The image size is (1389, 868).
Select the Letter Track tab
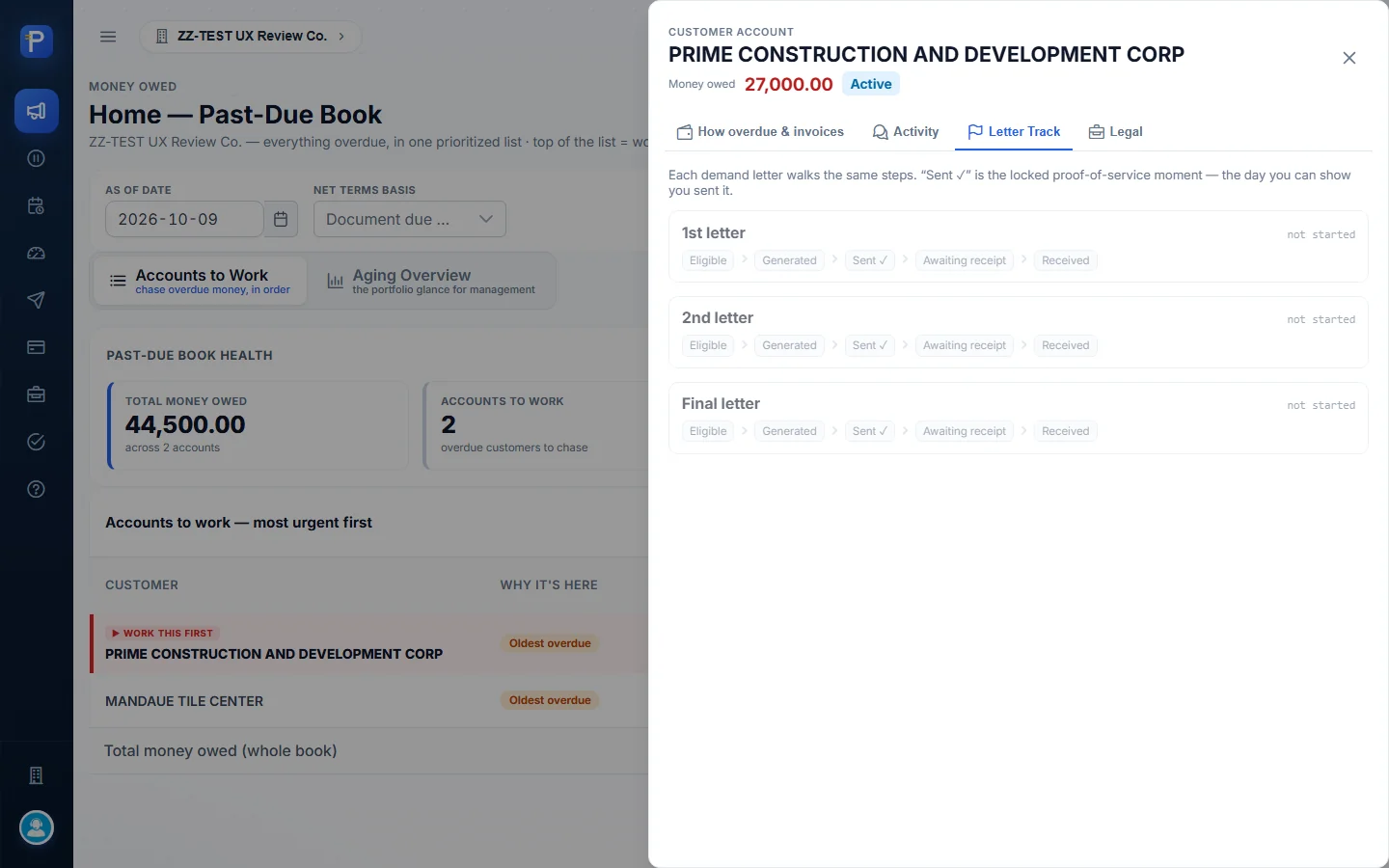point(1014,132)
